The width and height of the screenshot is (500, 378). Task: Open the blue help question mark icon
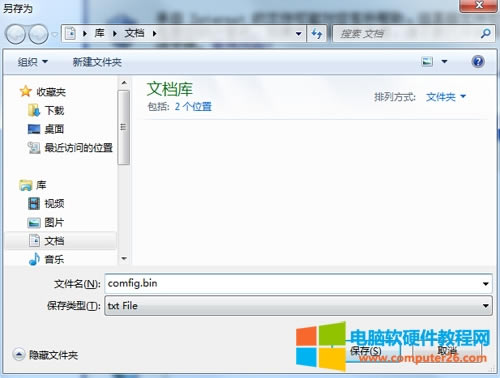[x=478, y=62]
